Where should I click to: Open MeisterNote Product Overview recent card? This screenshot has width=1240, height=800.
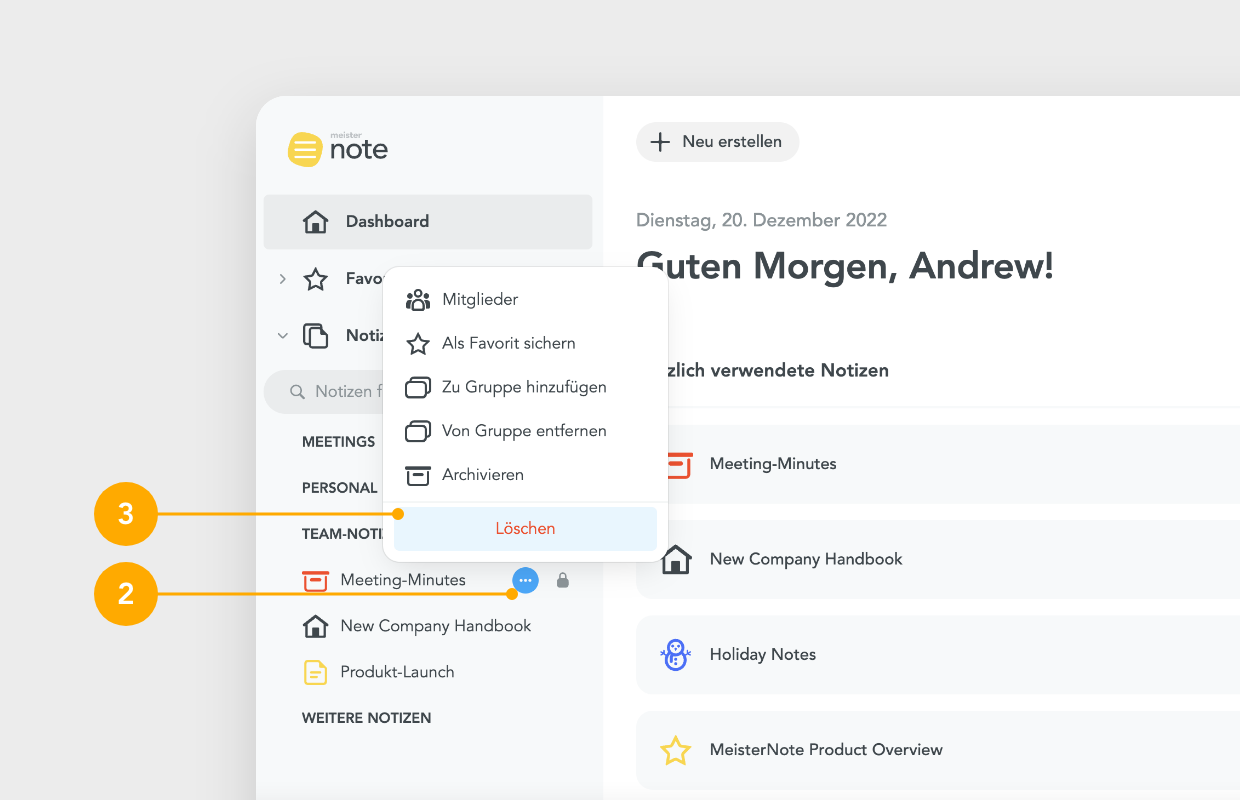click(x=938, y=750)
